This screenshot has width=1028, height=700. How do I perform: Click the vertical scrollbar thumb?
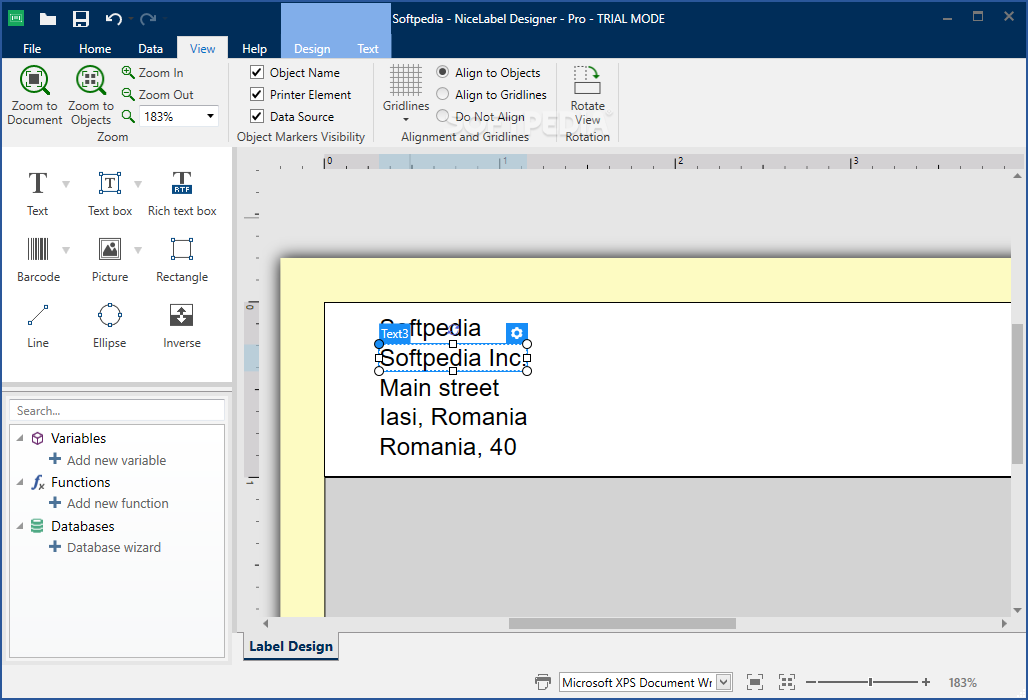point(1017,393)
